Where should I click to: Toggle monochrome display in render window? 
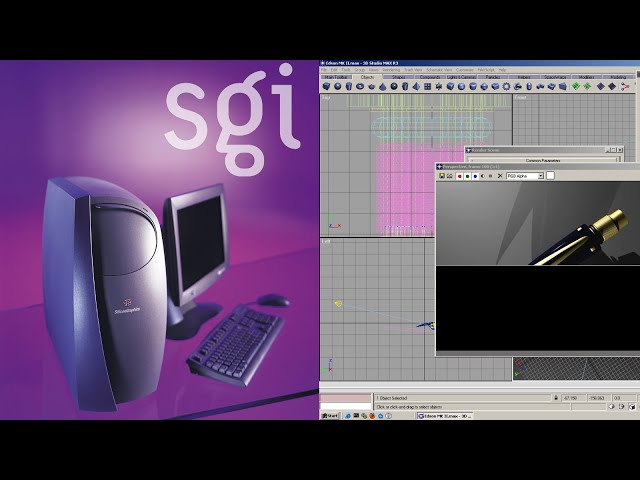point(491,176)
